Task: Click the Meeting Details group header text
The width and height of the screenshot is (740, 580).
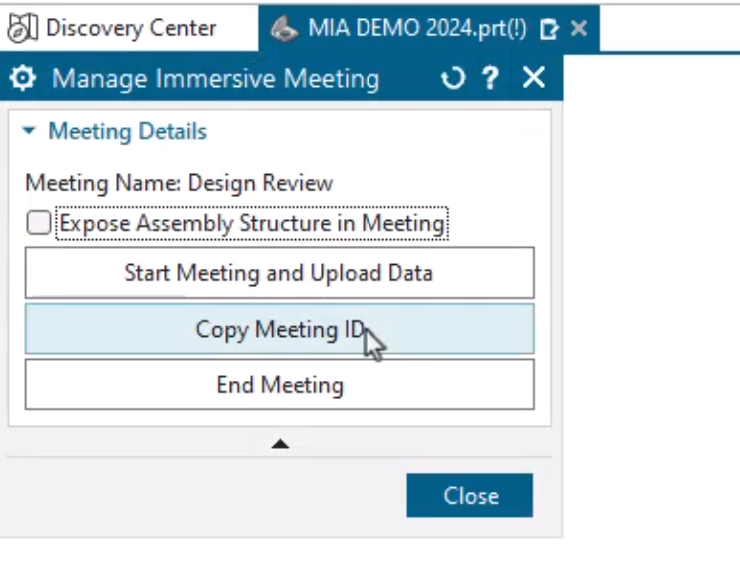Action: pyautogui.click(x=127, y=131)
